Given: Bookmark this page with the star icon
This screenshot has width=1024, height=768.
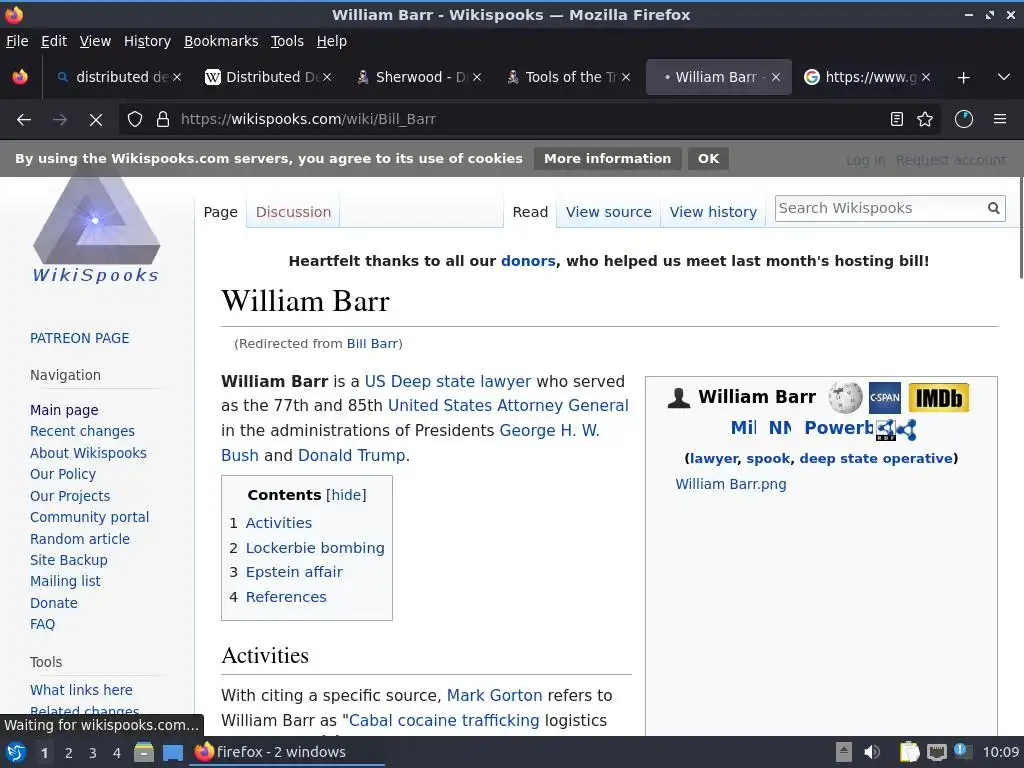Looking at the screenshot, I should coord(925,120).
